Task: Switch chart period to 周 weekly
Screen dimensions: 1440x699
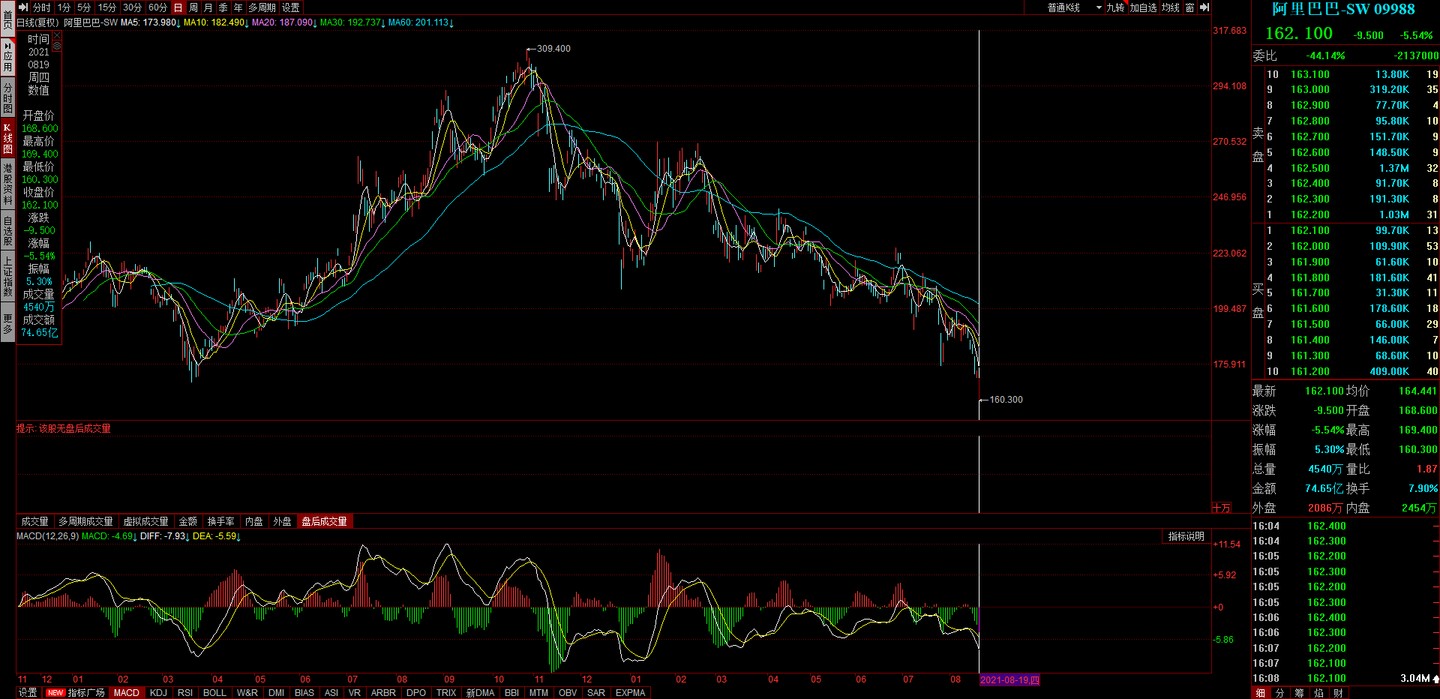Action: pos(208,7)
